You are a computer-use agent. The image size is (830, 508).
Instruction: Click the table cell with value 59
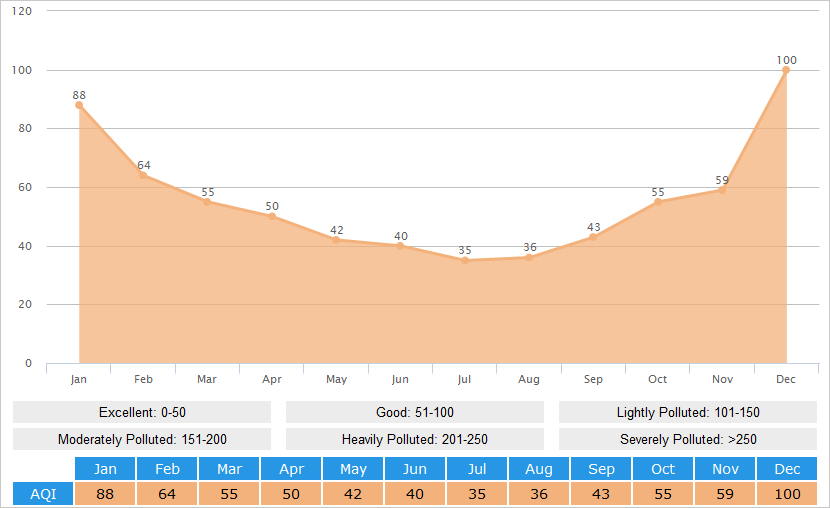[x=725, y=494]
